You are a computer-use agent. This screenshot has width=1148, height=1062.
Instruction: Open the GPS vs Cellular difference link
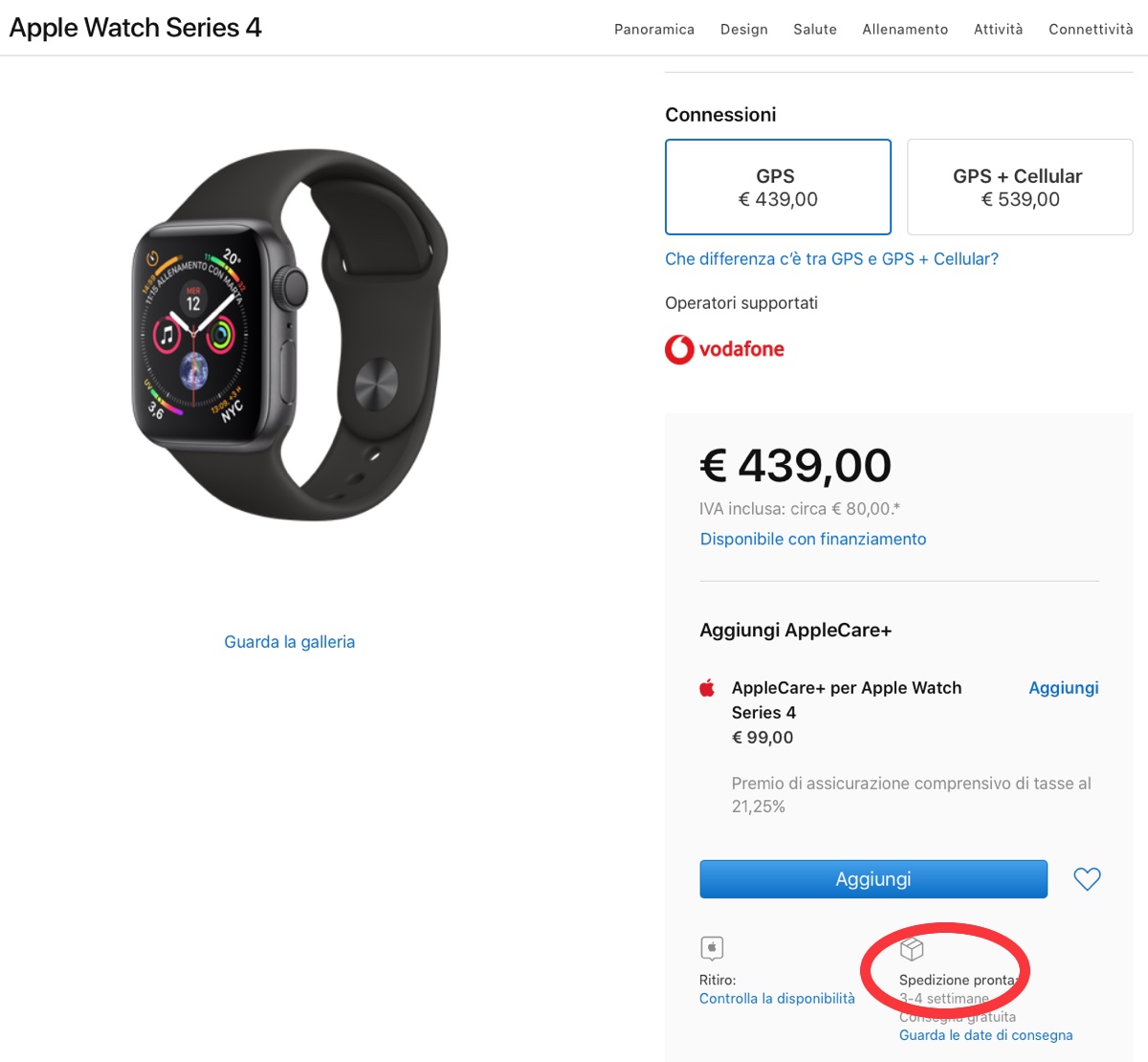pos(831,259)
